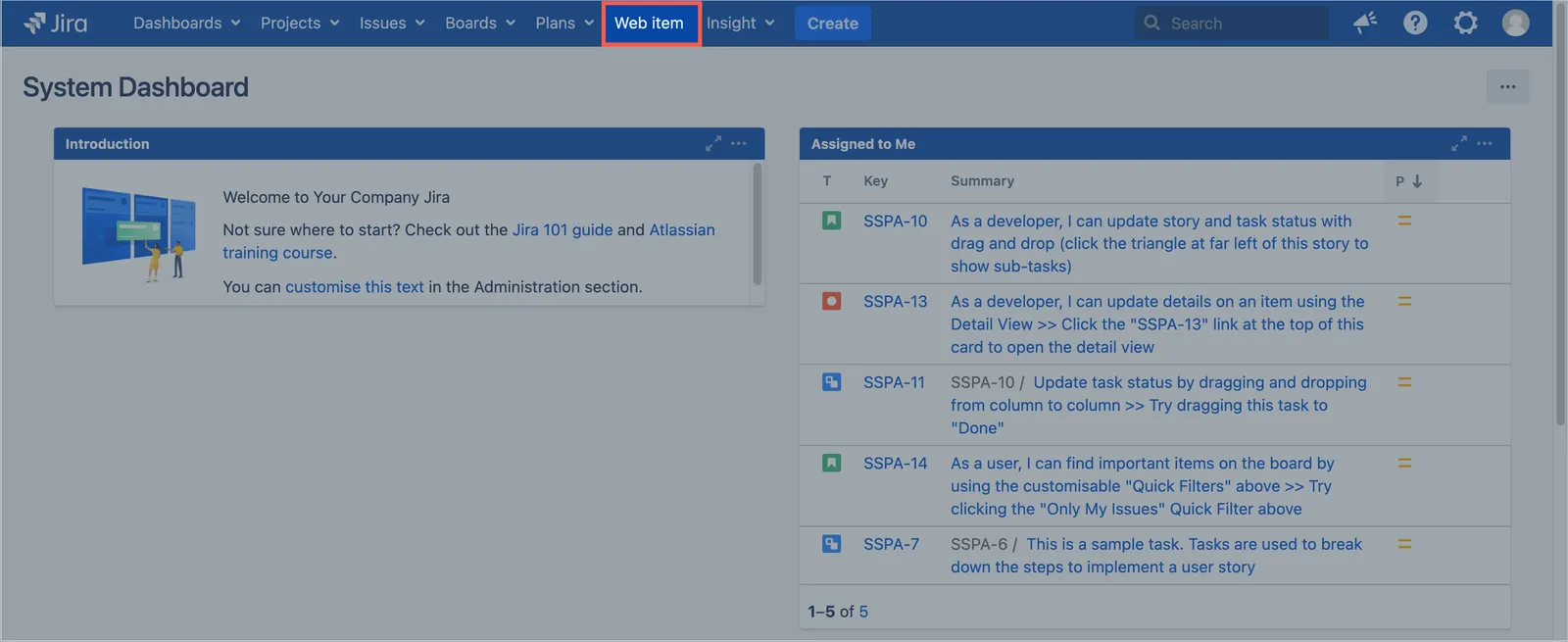Click the medium priority icon for SSPA-10
Image resolution: width=1568 pixels, height=642 pixels.
tap(1404, 221)
